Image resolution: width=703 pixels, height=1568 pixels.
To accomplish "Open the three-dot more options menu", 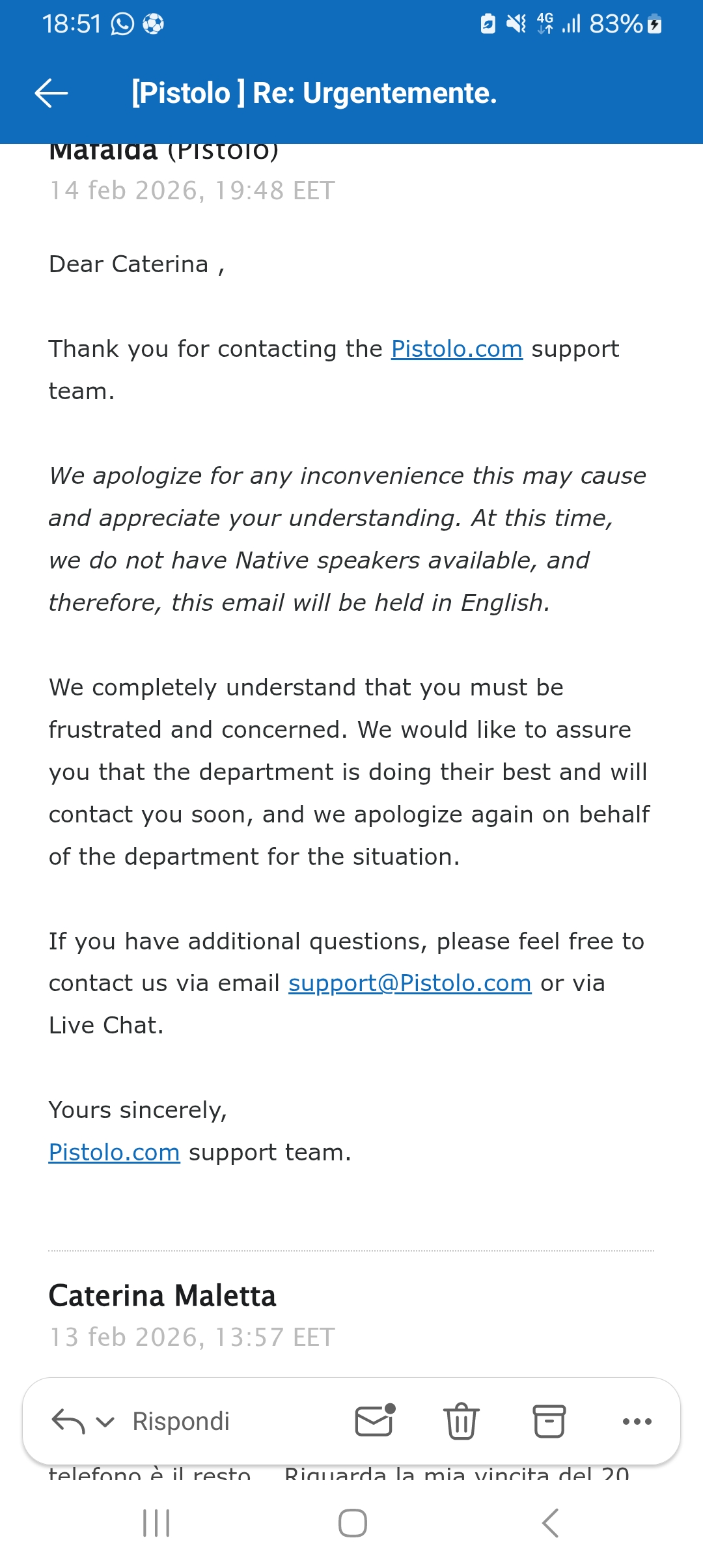I will (637, 1421).
